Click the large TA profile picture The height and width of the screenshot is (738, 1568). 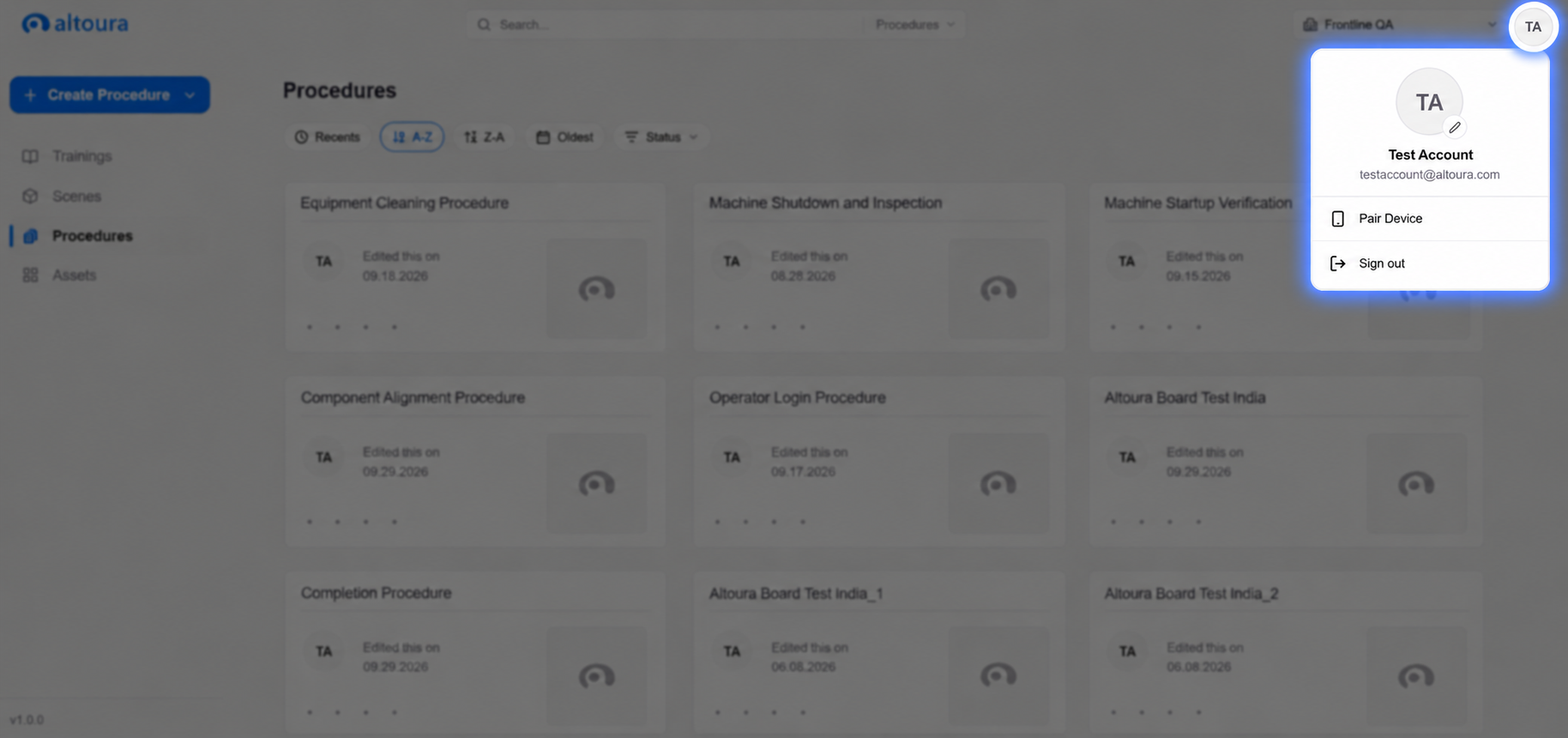(x=1429, y=102)
